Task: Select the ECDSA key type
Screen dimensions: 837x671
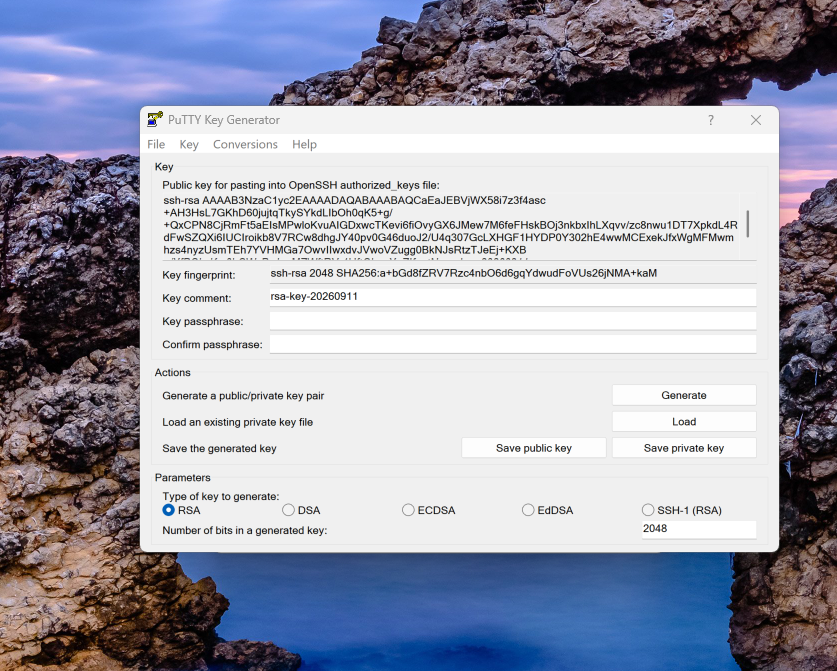Action: 429,510
